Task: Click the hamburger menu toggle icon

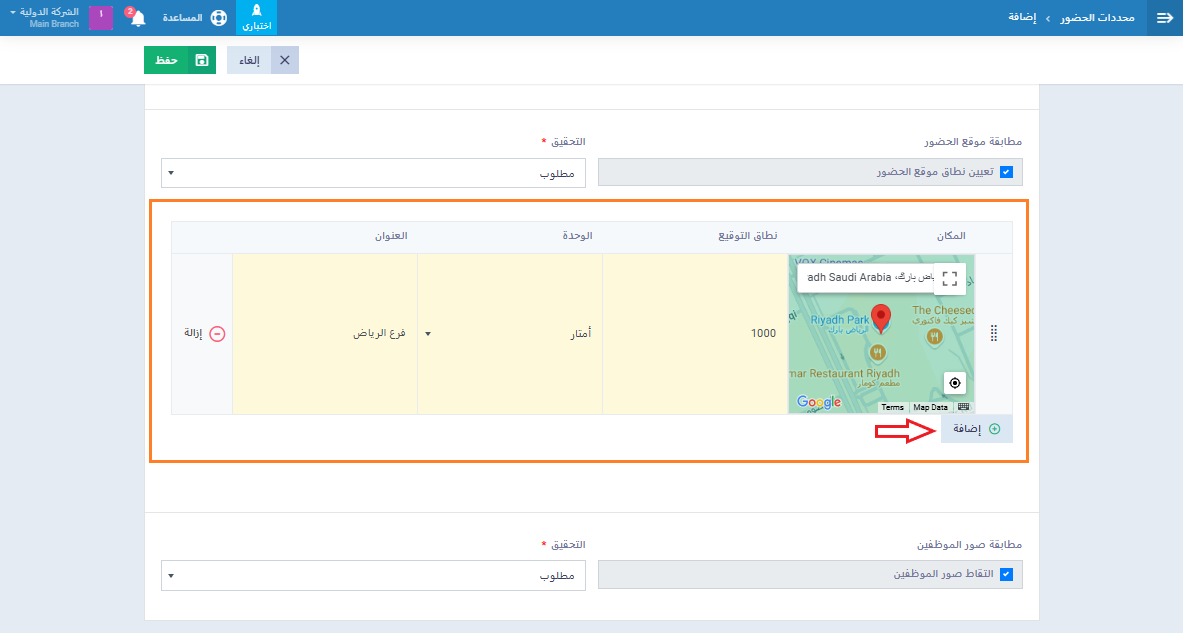Action: click(1164, 18)
